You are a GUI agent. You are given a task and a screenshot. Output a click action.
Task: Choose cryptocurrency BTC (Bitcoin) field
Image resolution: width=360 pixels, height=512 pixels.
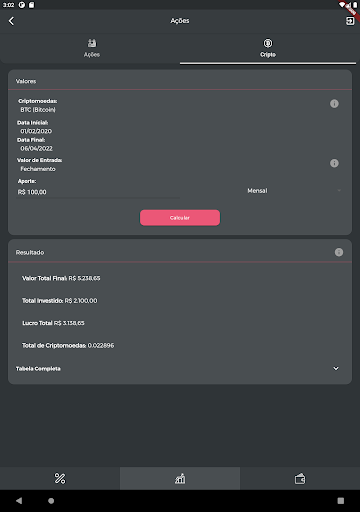tap(38, 110)
